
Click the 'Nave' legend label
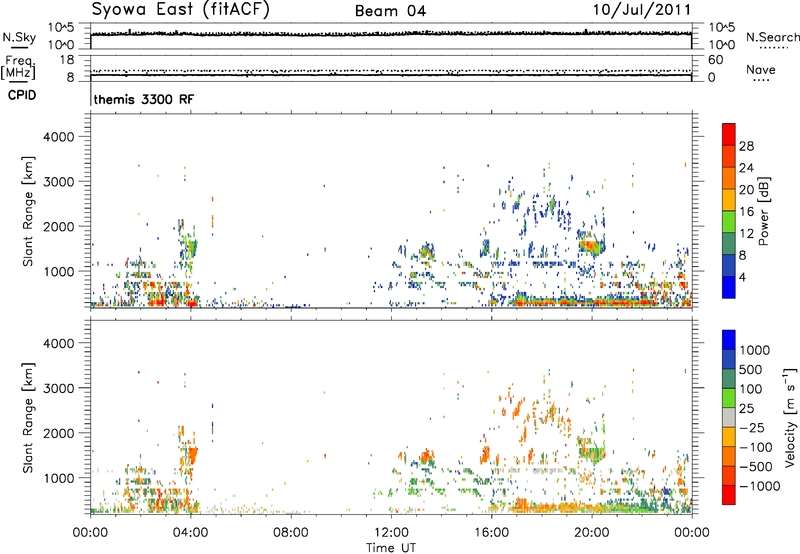coord(761,69)
